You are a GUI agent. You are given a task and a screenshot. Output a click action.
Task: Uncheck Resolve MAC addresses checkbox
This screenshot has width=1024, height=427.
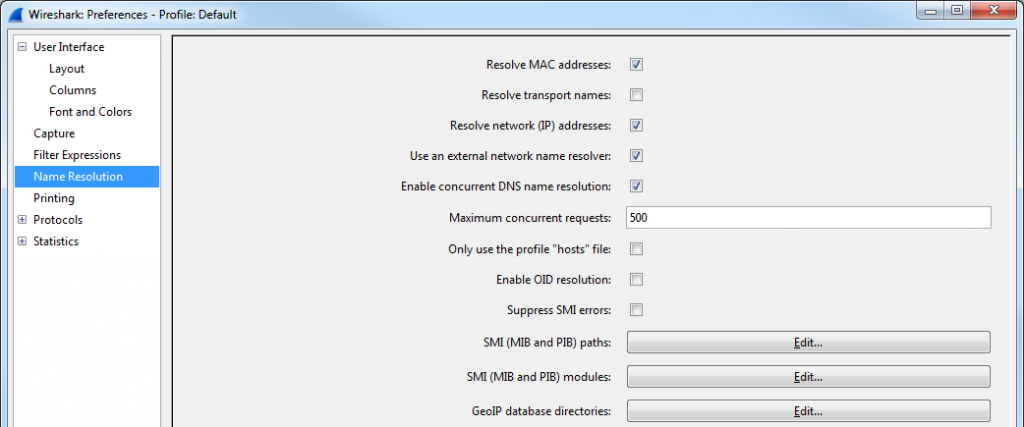point(636,65)
